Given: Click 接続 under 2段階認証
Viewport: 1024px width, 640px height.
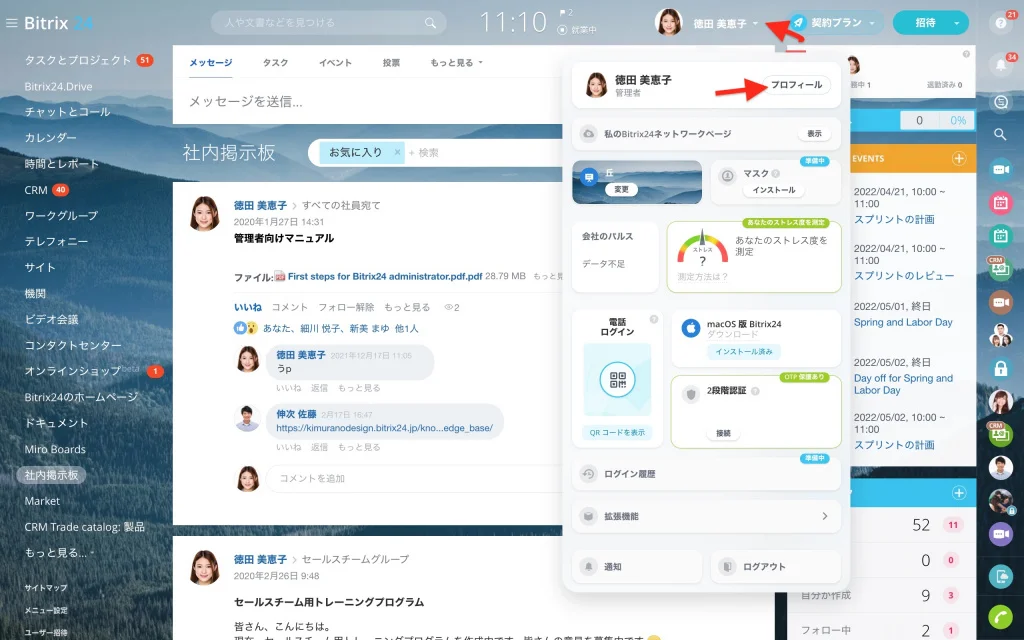Looking at the screenshot, I should [723, 433].
